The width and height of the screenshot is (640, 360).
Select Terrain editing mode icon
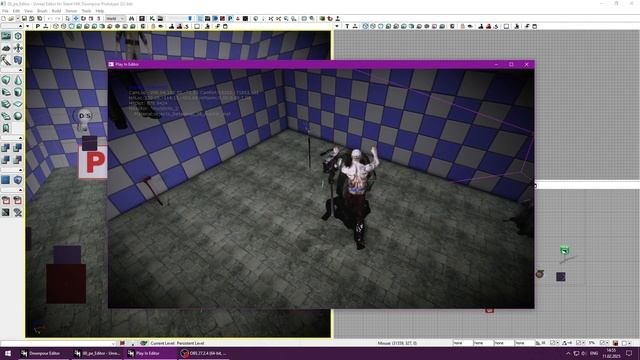pos(6,48)
